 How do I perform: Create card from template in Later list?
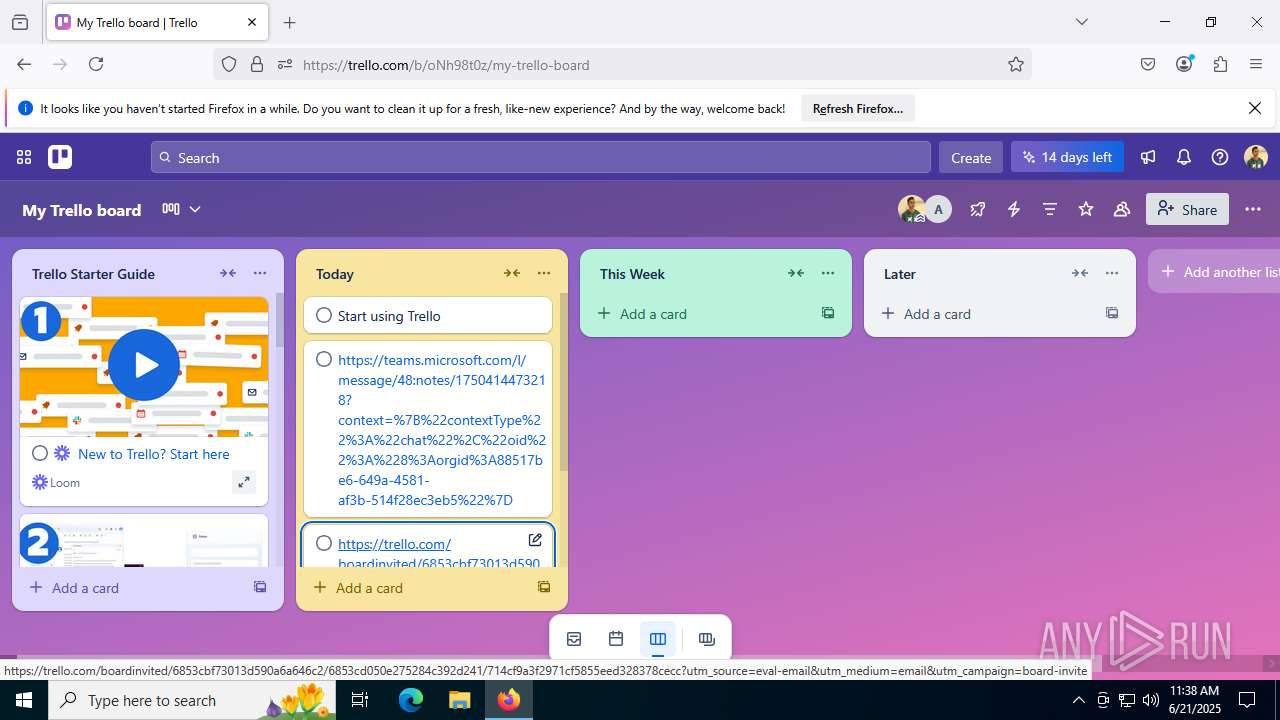coord(1112,313)
